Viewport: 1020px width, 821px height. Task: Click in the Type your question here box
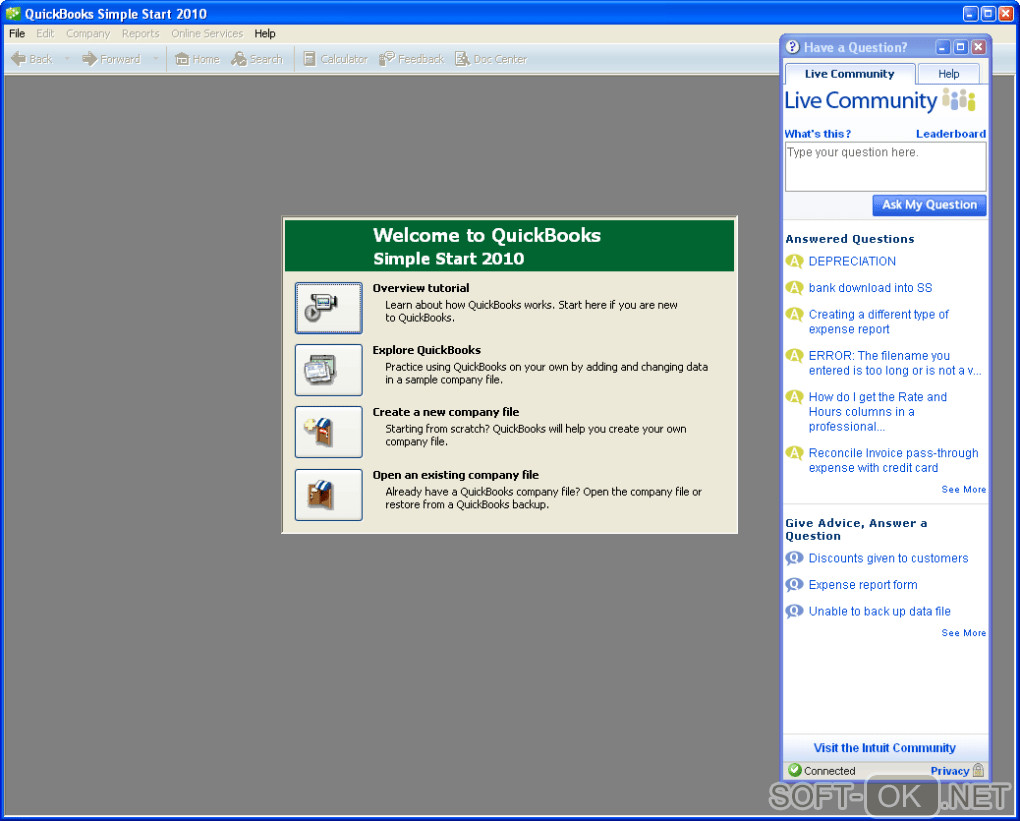[x=885, y=167]
